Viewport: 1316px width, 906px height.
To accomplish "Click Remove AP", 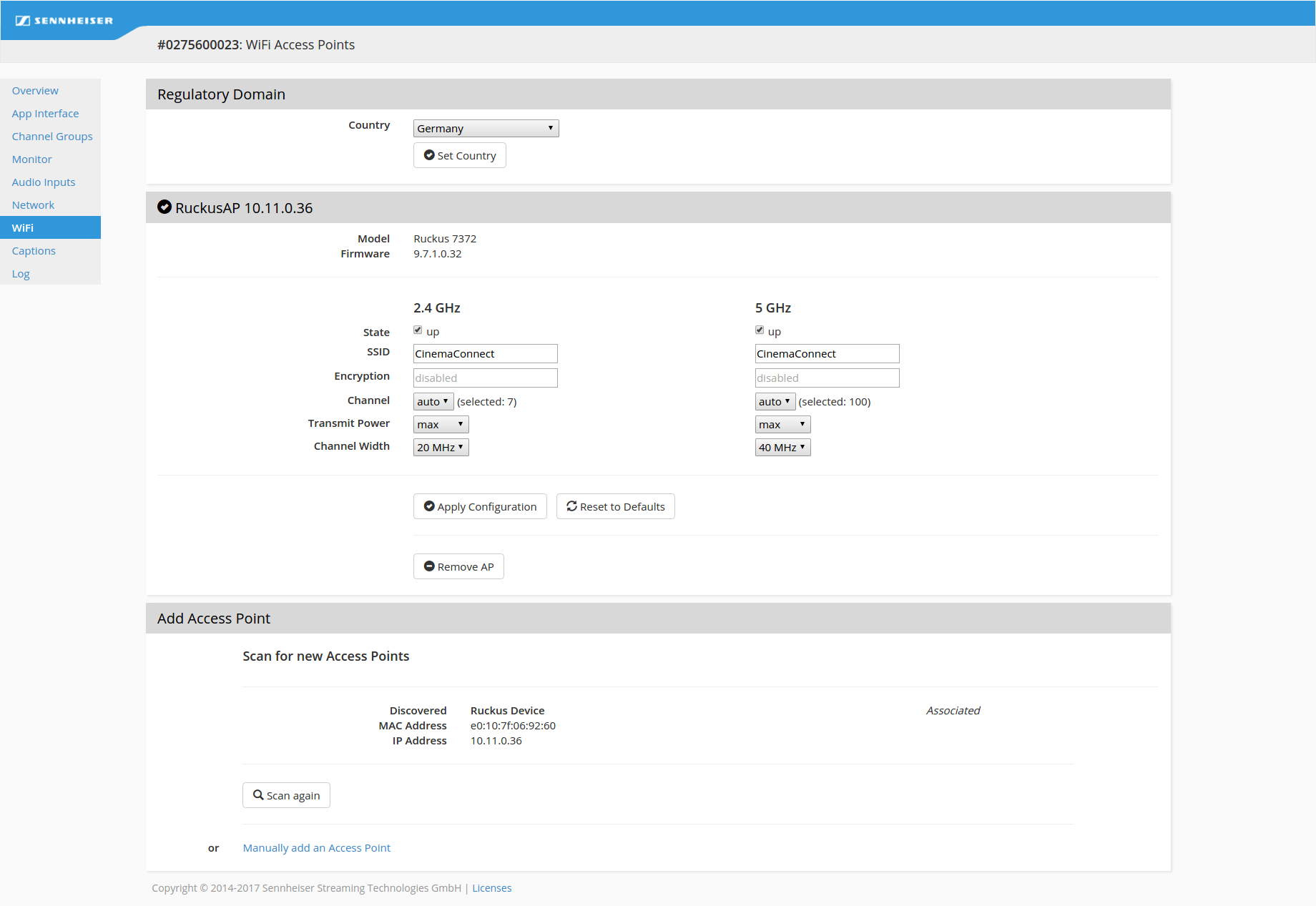I will click(458, 566).
